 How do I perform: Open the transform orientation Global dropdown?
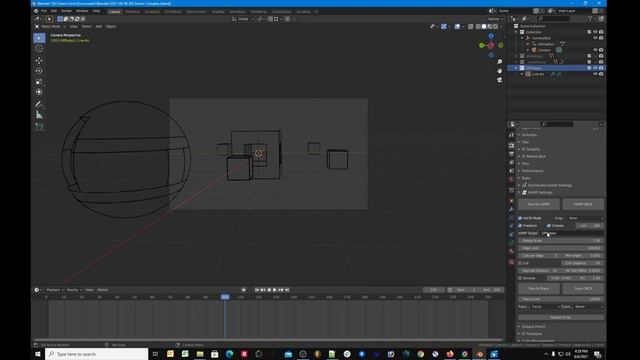pyautogui.click(x=243, y=19)
